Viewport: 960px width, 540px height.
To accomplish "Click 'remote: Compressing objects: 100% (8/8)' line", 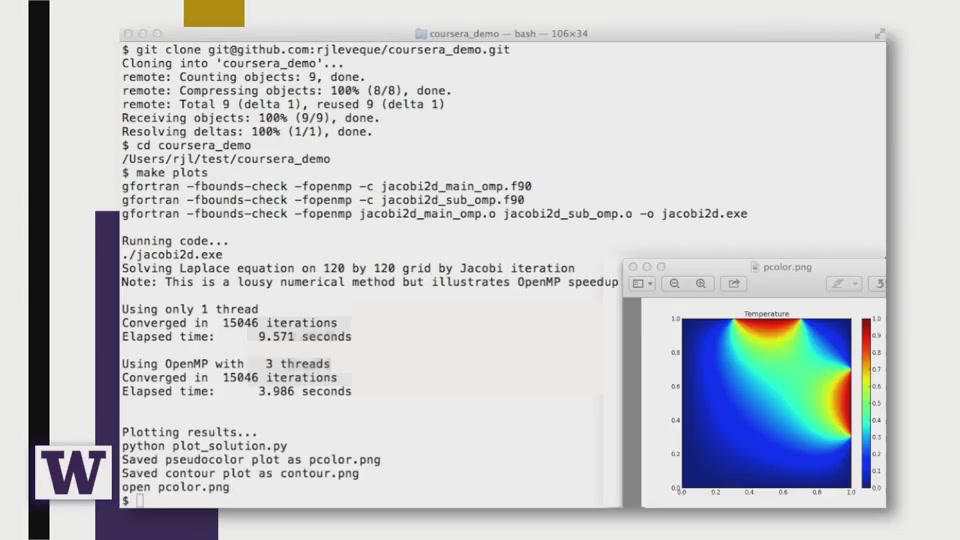I will [x=287, y=91].
